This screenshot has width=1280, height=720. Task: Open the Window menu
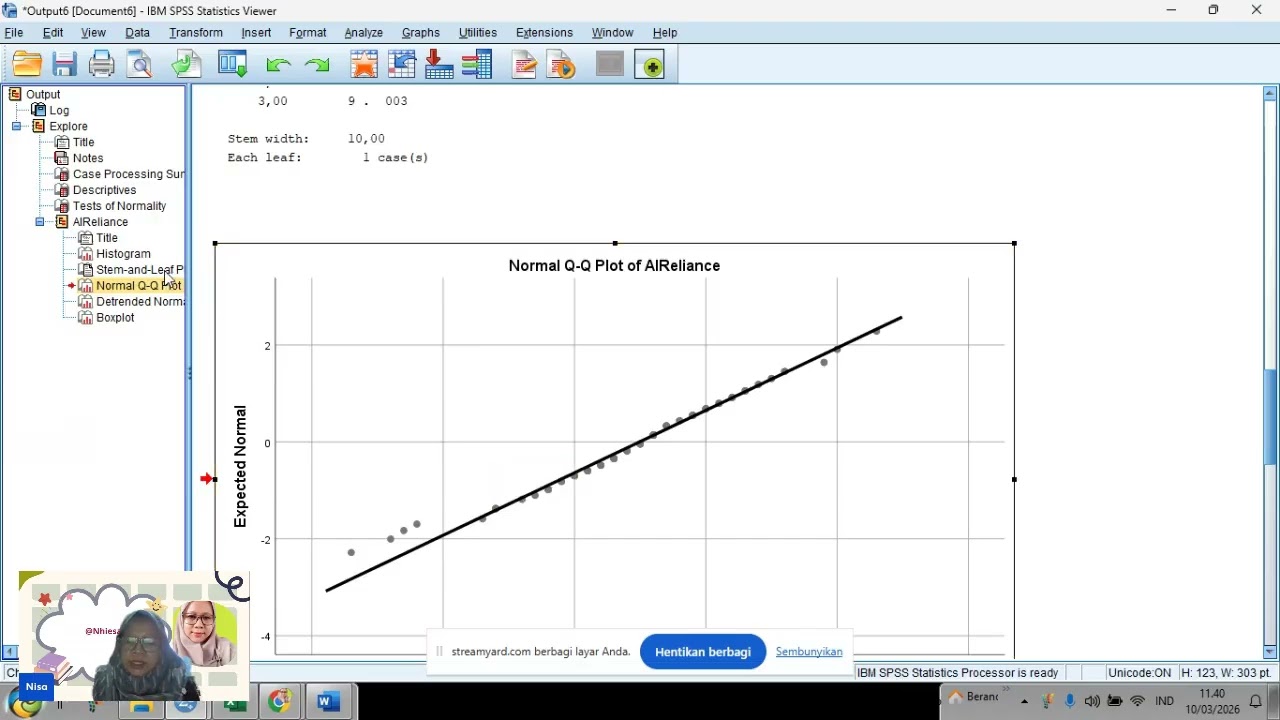coord(612,33)
